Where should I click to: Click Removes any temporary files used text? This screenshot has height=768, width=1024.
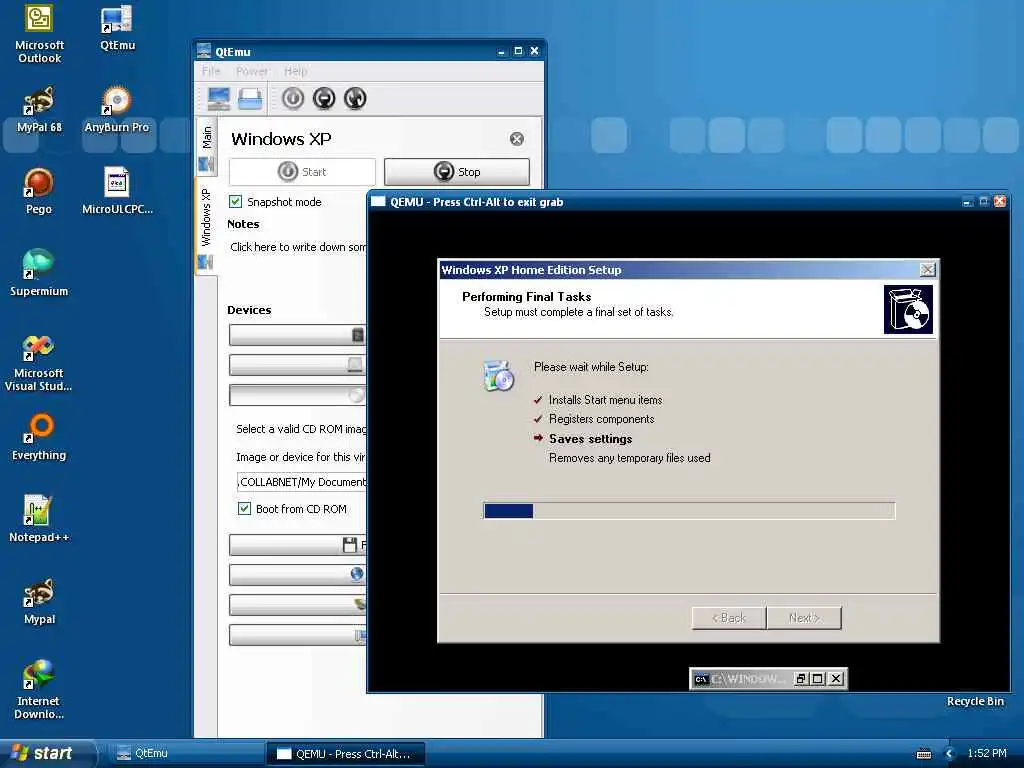point(630,458)
